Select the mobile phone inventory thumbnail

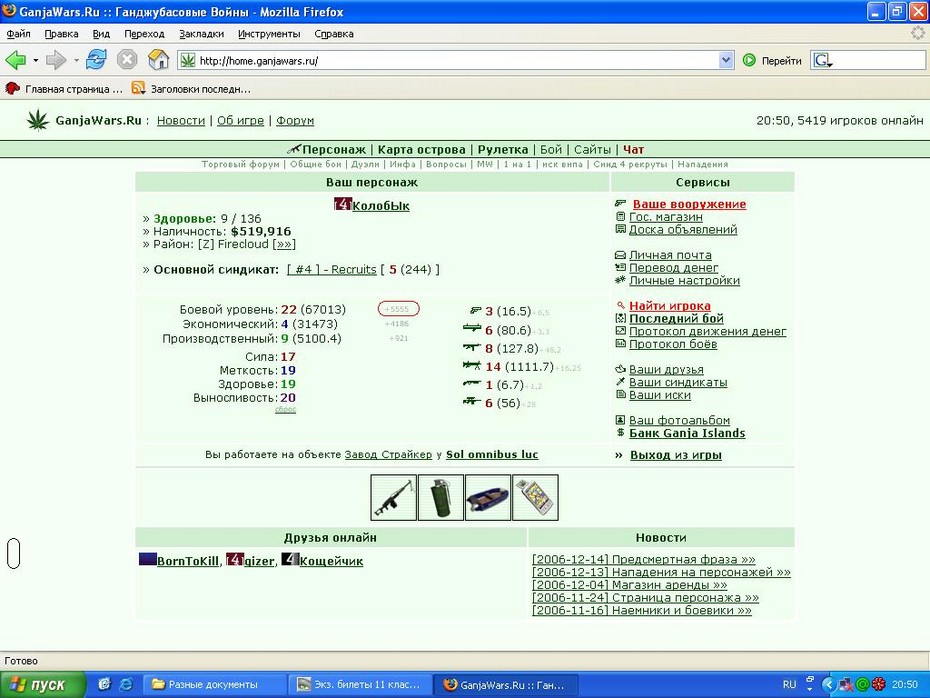click(x=535, y=498)
